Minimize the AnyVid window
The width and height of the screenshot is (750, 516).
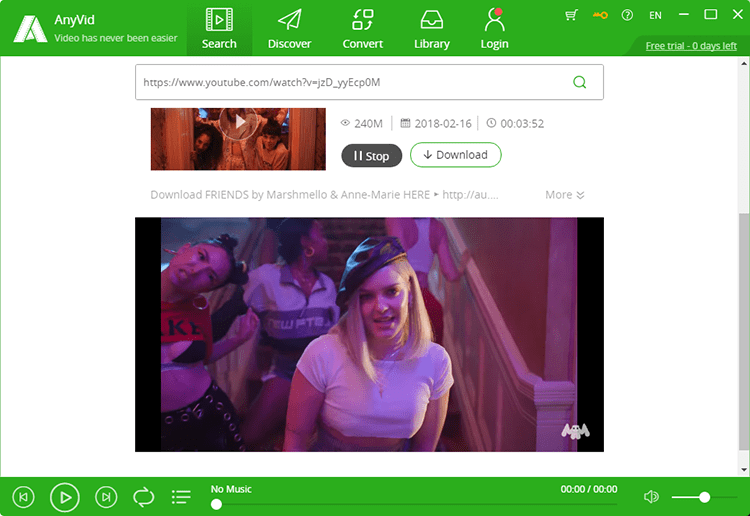tap(684, 15)
